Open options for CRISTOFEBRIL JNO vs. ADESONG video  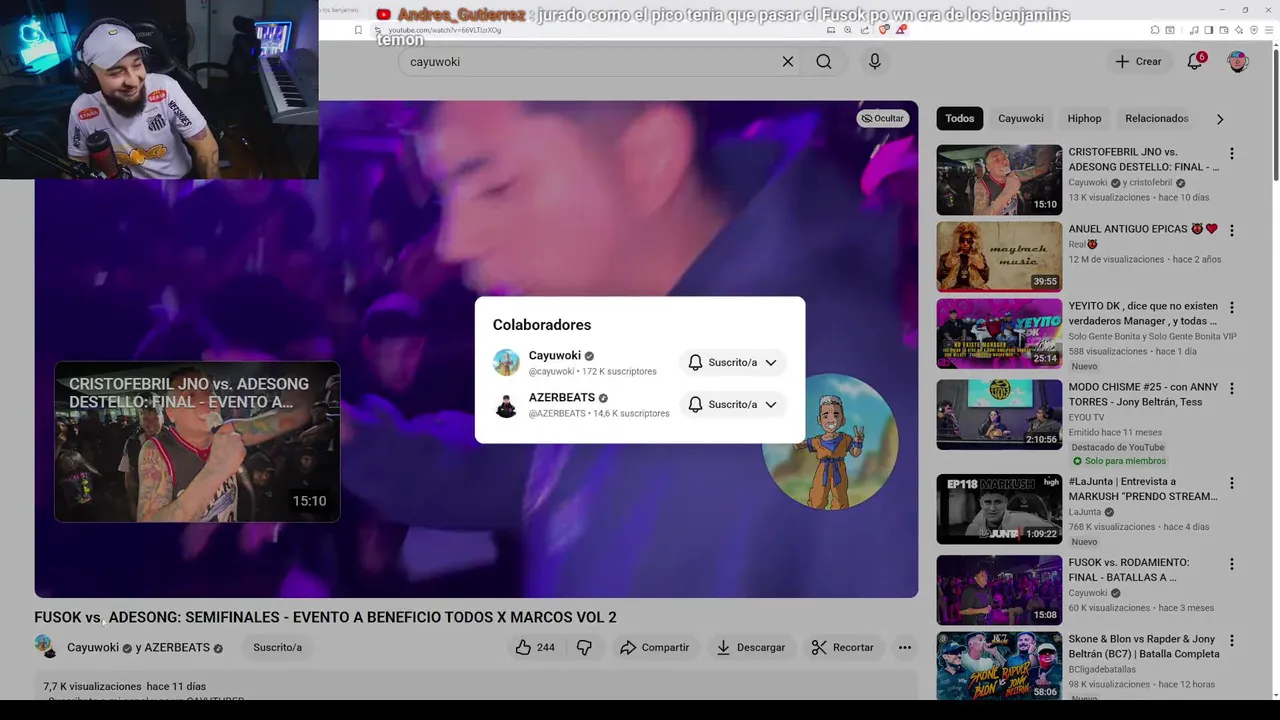1232,154
